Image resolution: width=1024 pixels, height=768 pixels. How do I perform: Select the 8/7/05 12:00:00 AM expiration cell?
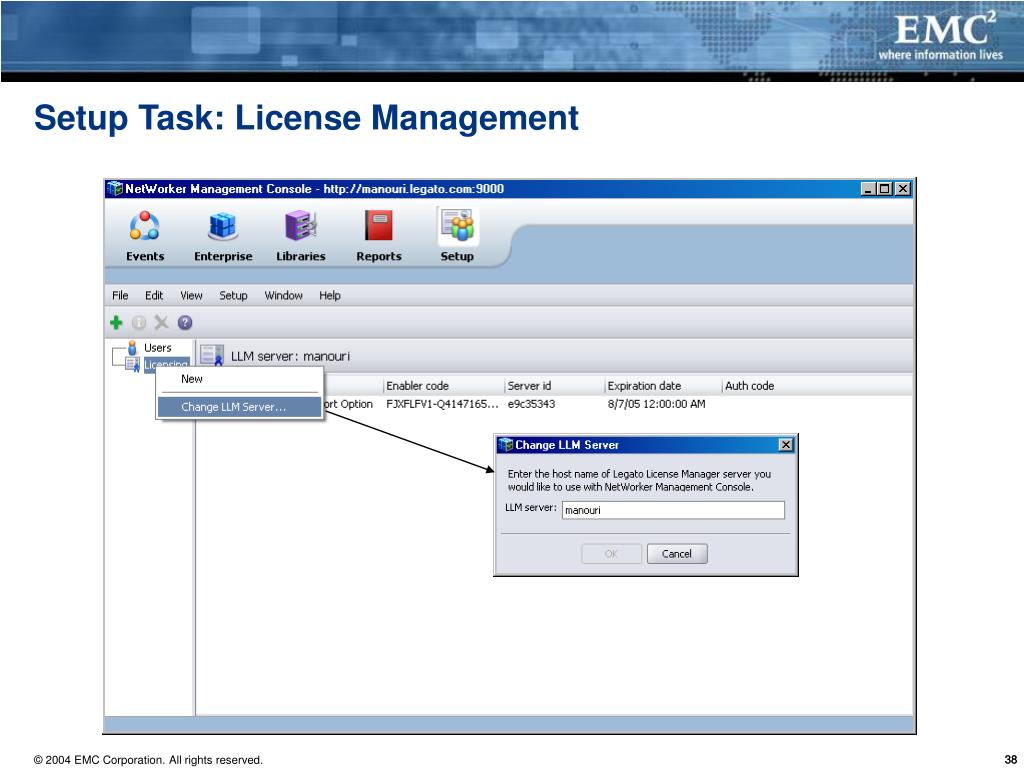[656, 404]
